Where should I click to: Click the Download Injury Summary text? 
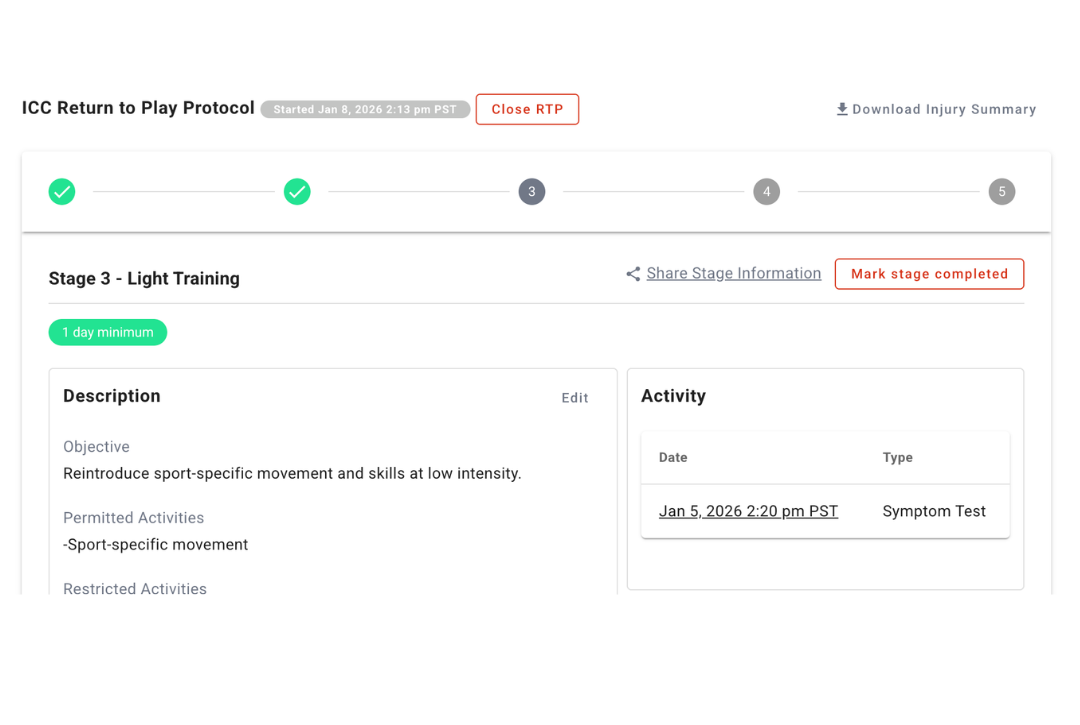[x=944, y=110]
